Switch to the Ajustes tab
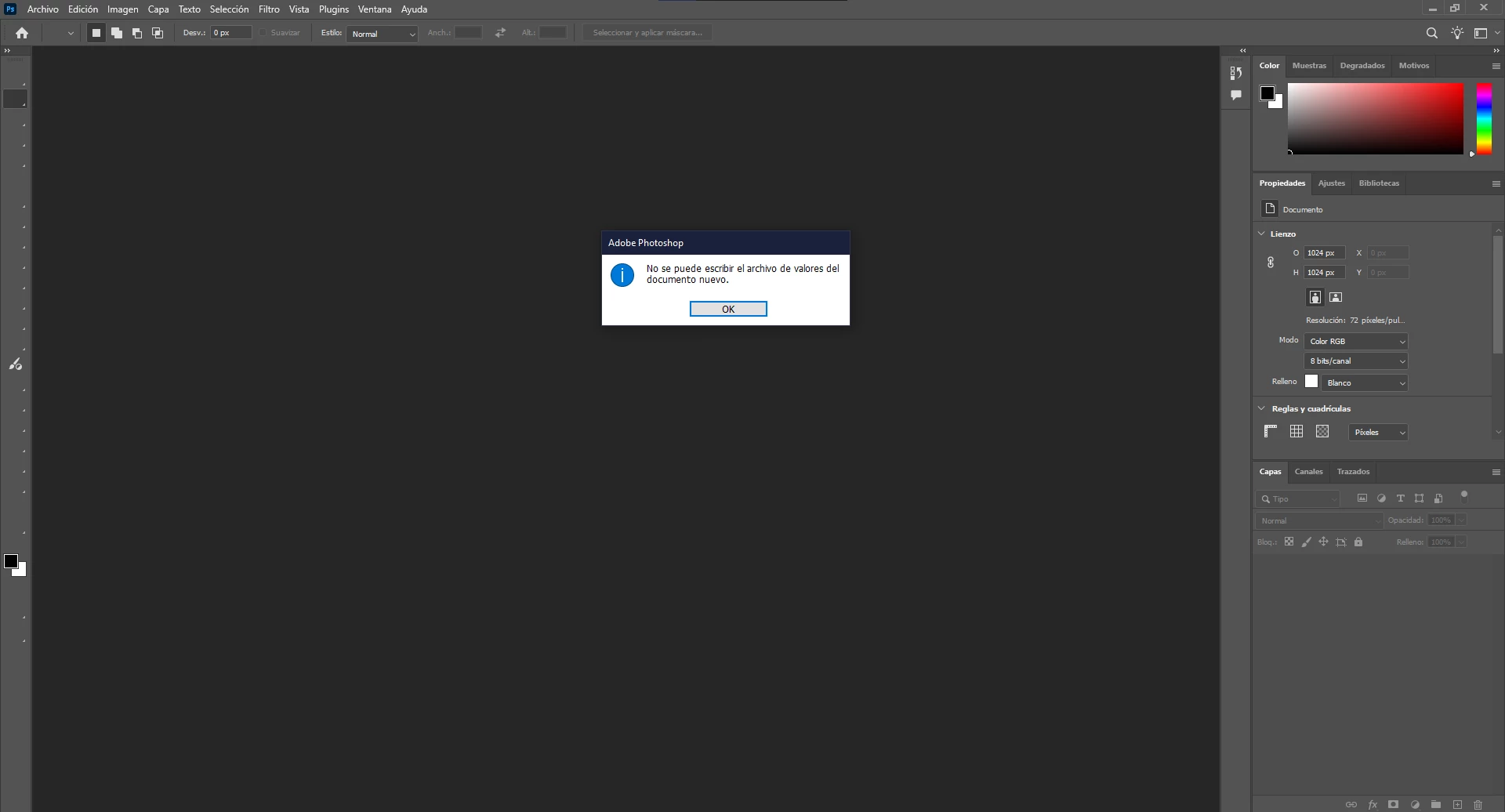The height and width of the screenshot is (812, 1505). tap(1331, 183)
